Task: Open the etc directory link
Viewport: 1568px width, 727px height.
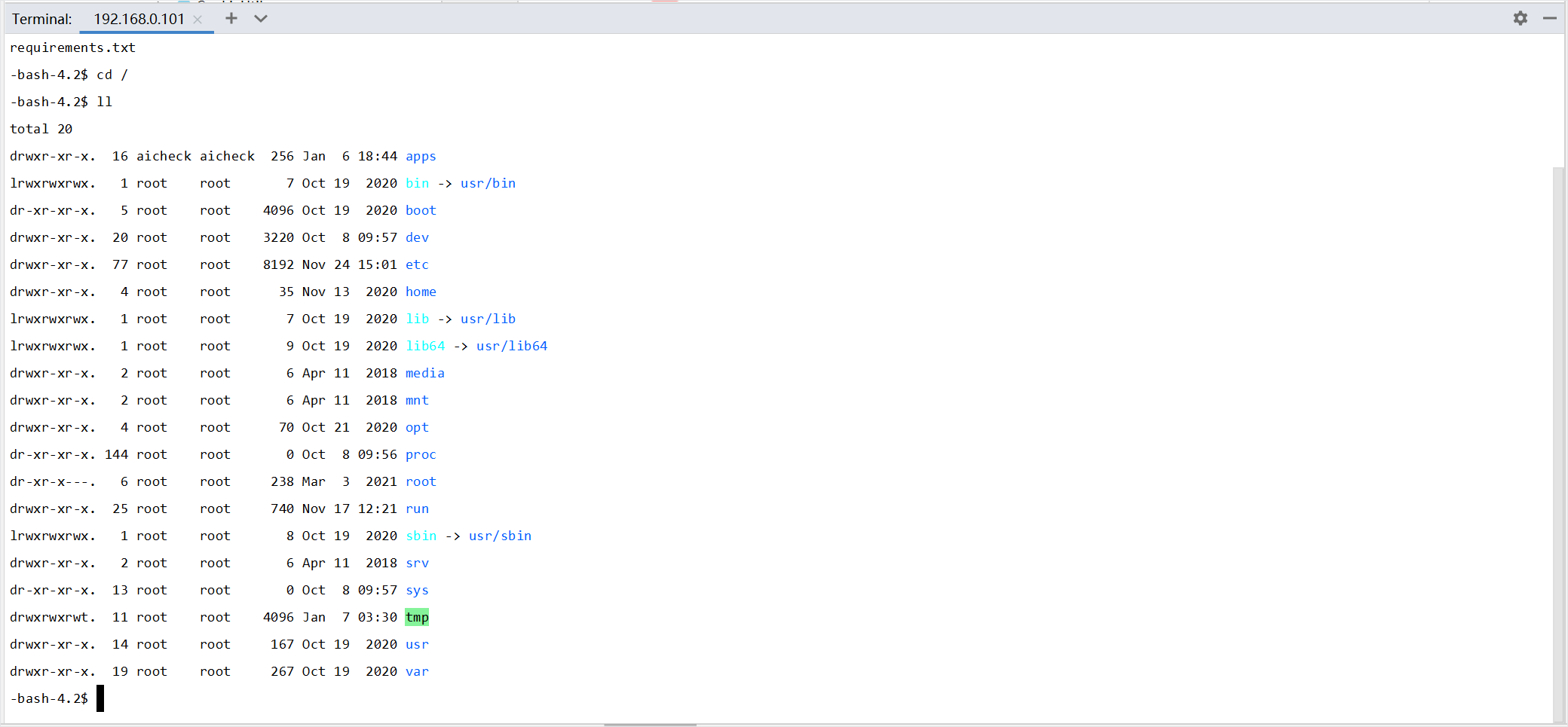Action: click(416, 264)
